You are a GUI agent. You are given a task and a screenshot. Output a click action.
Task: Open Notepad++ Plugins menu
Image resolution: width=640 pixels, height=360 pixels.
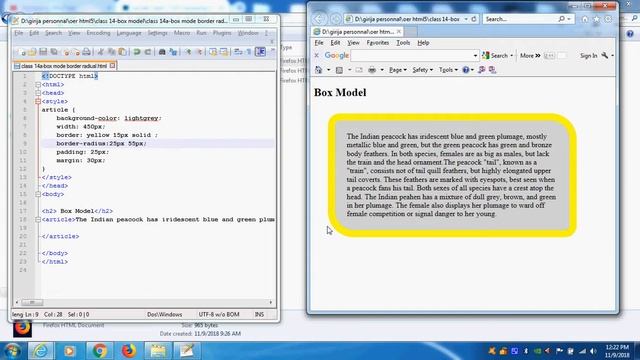[222, 33]
